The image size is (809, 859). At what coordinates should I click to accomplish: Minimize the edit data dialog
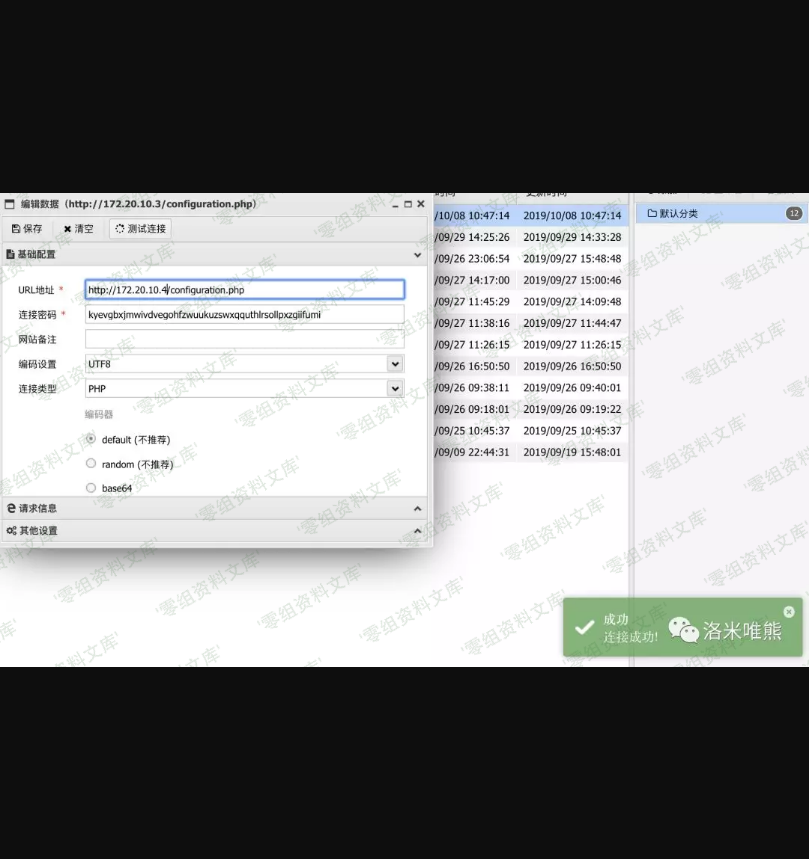396,204
